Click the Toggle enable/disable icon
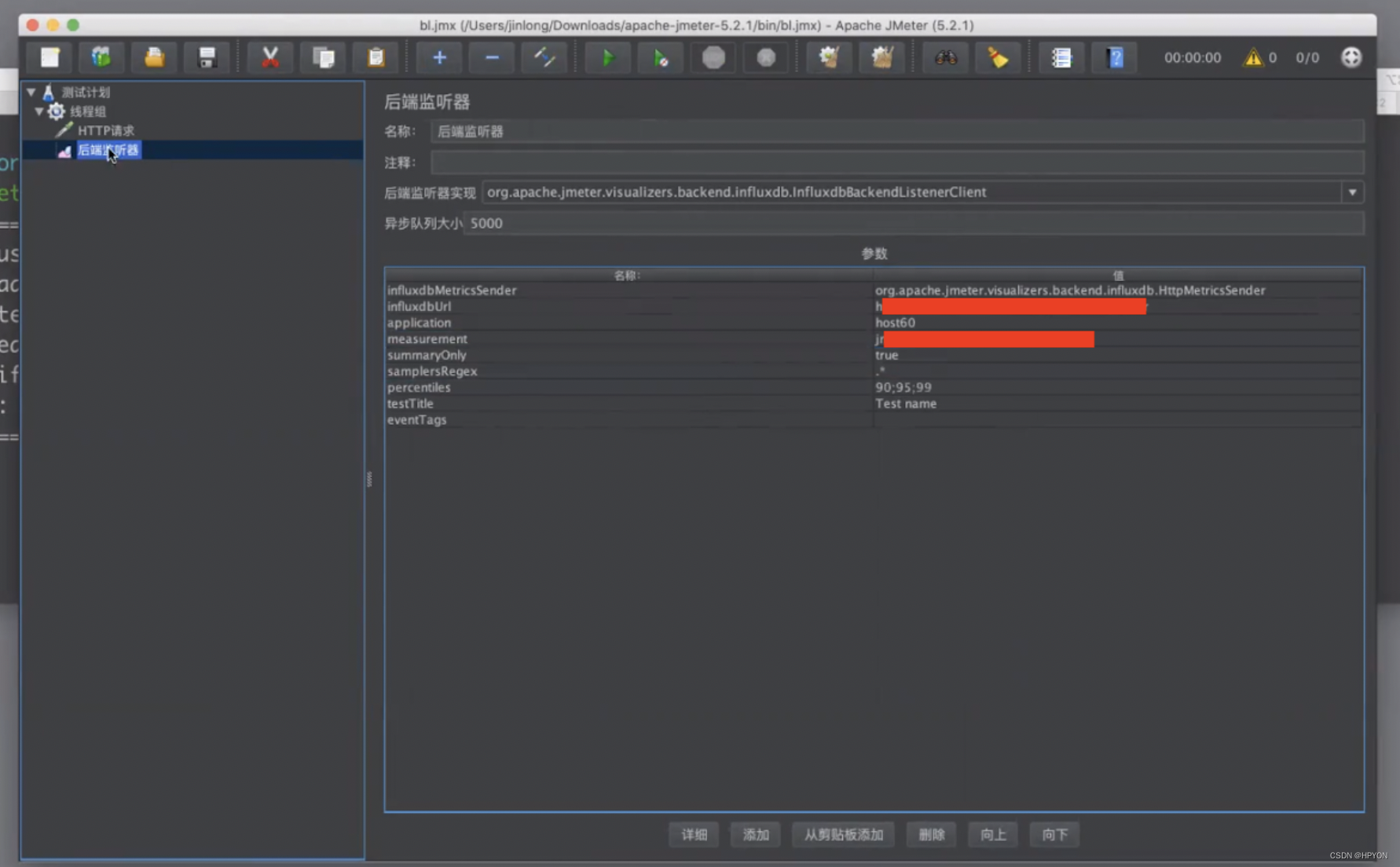This screenshot has width=1400, height=867. pyautogui.click(x=544, y=57)
